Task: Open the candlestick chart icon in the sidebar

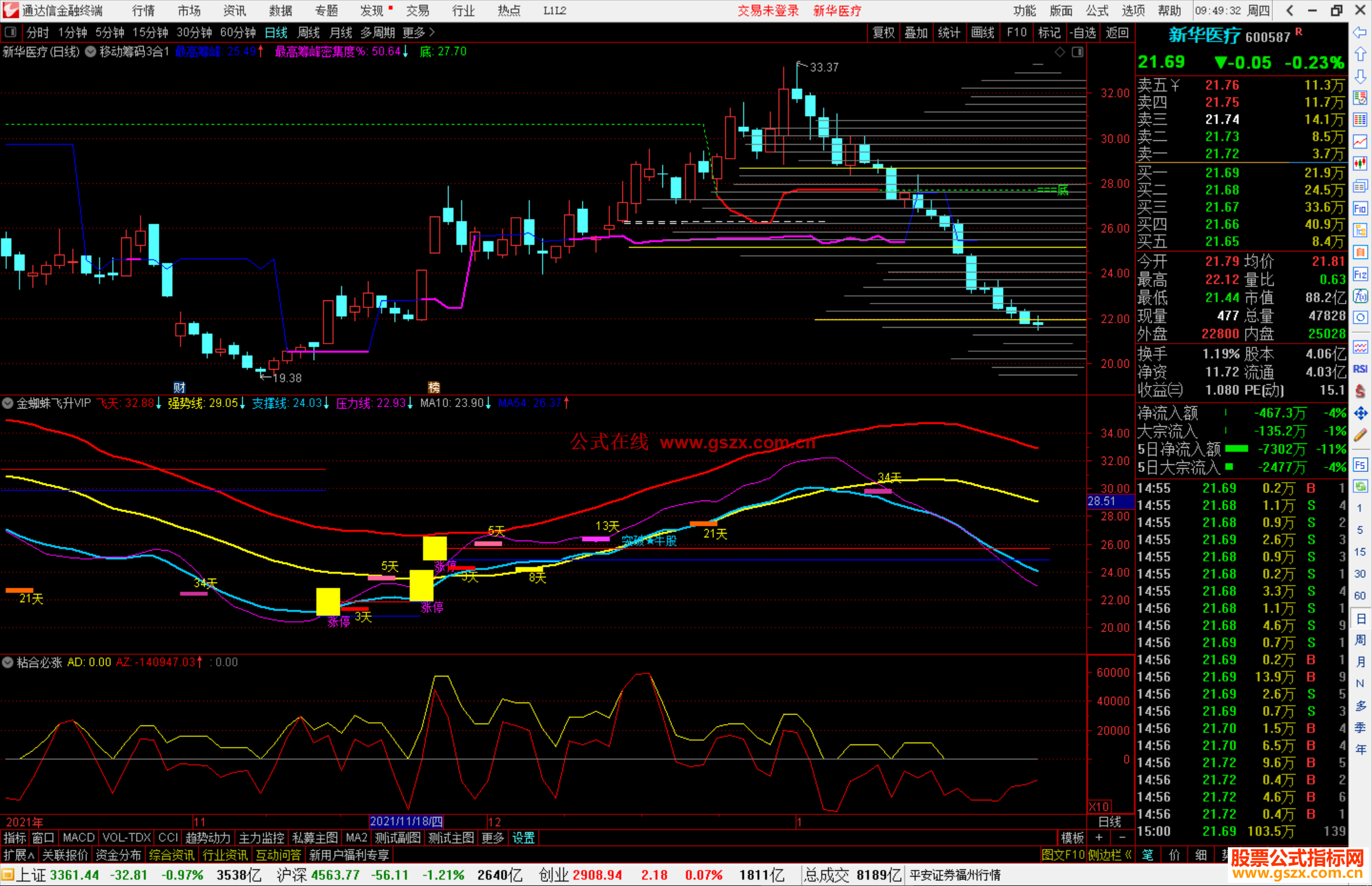Action: pos(1360,164)
